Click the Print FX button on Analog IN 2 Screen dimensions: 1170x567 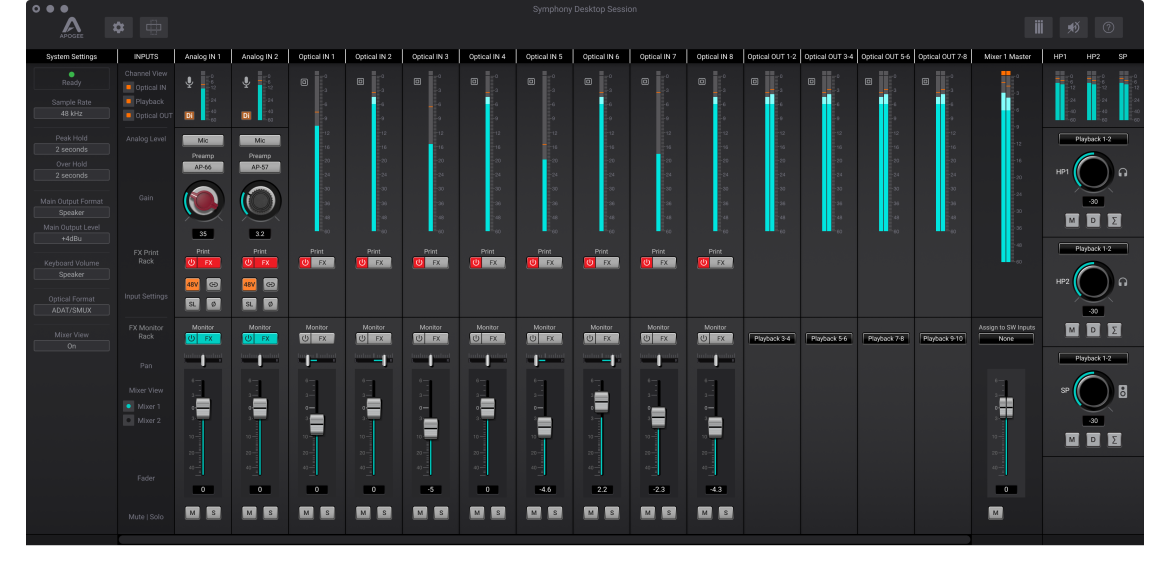pos(266,263)
